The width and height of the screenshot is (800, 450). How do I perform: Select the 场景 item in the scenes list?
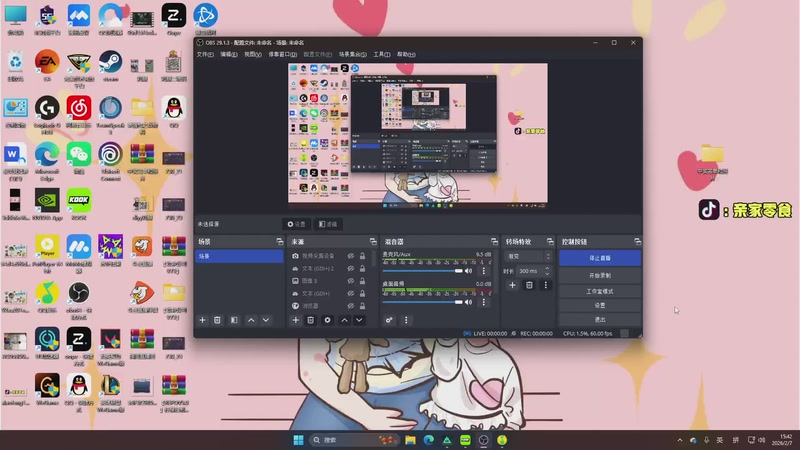pos(239,256)
